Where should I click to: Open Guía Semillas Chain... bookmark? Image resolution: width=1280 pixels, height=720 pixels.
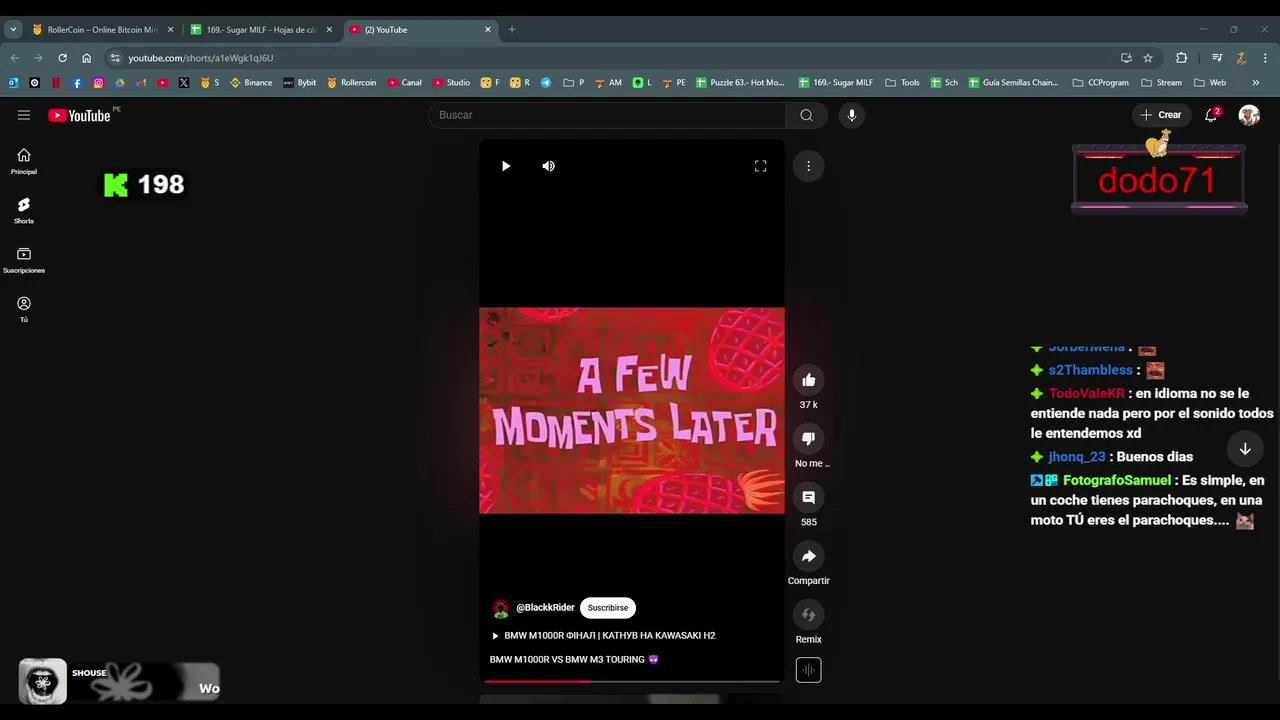coord(1013,83)
